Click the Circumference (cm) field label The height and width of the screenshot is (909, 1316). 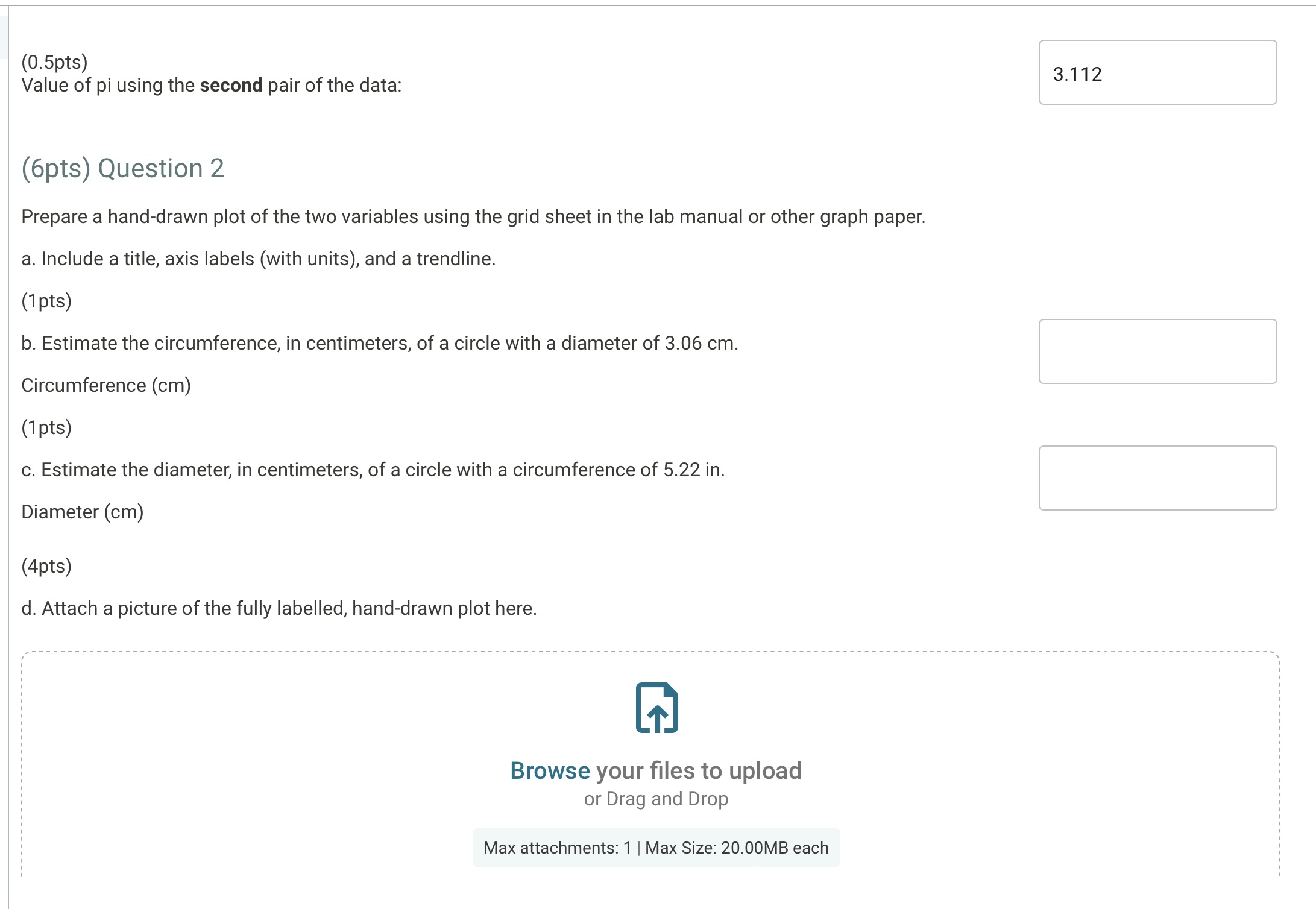105,384
